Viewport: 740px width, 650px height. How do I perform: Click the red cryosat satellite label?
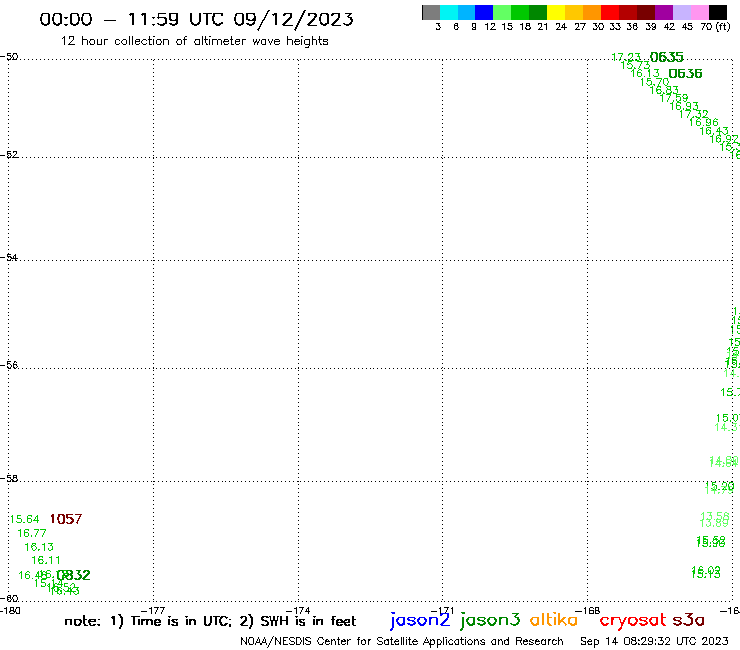coord(633,620)
